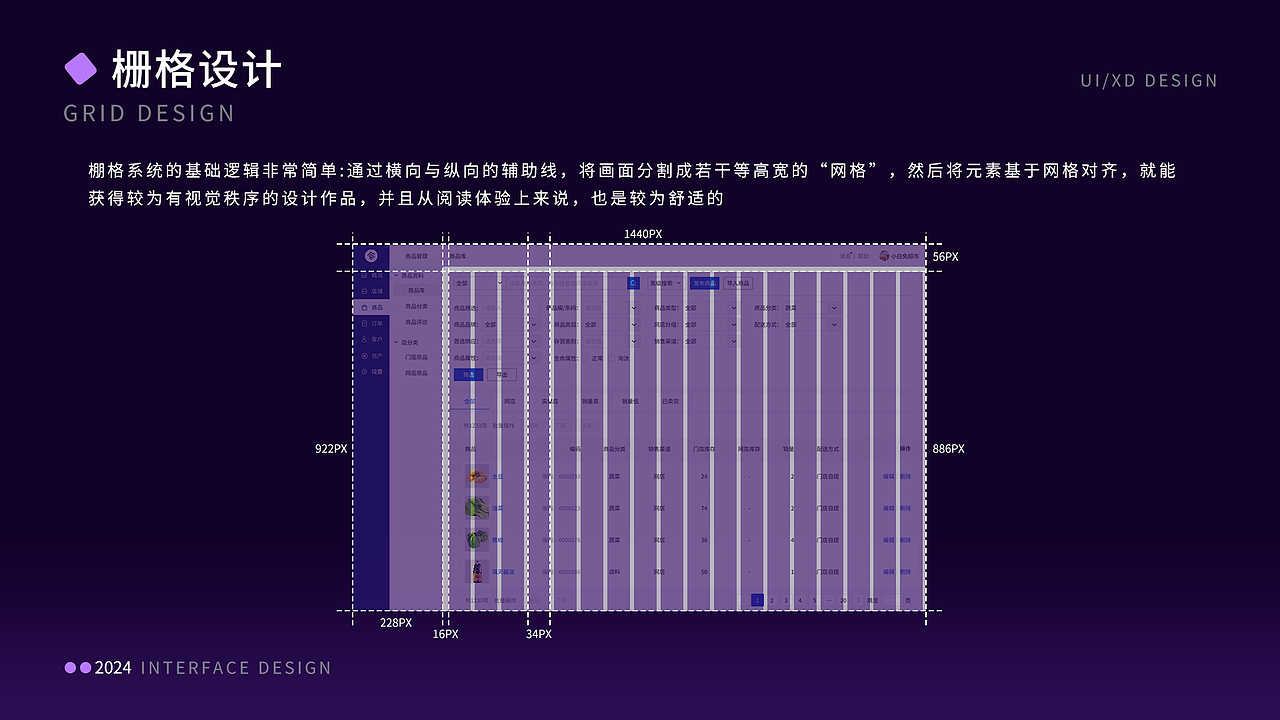The height and width of the screenshot is (720, 1280).
Task: Click 删除 in the 海天酱油 row
Action: tap(905, 571)
